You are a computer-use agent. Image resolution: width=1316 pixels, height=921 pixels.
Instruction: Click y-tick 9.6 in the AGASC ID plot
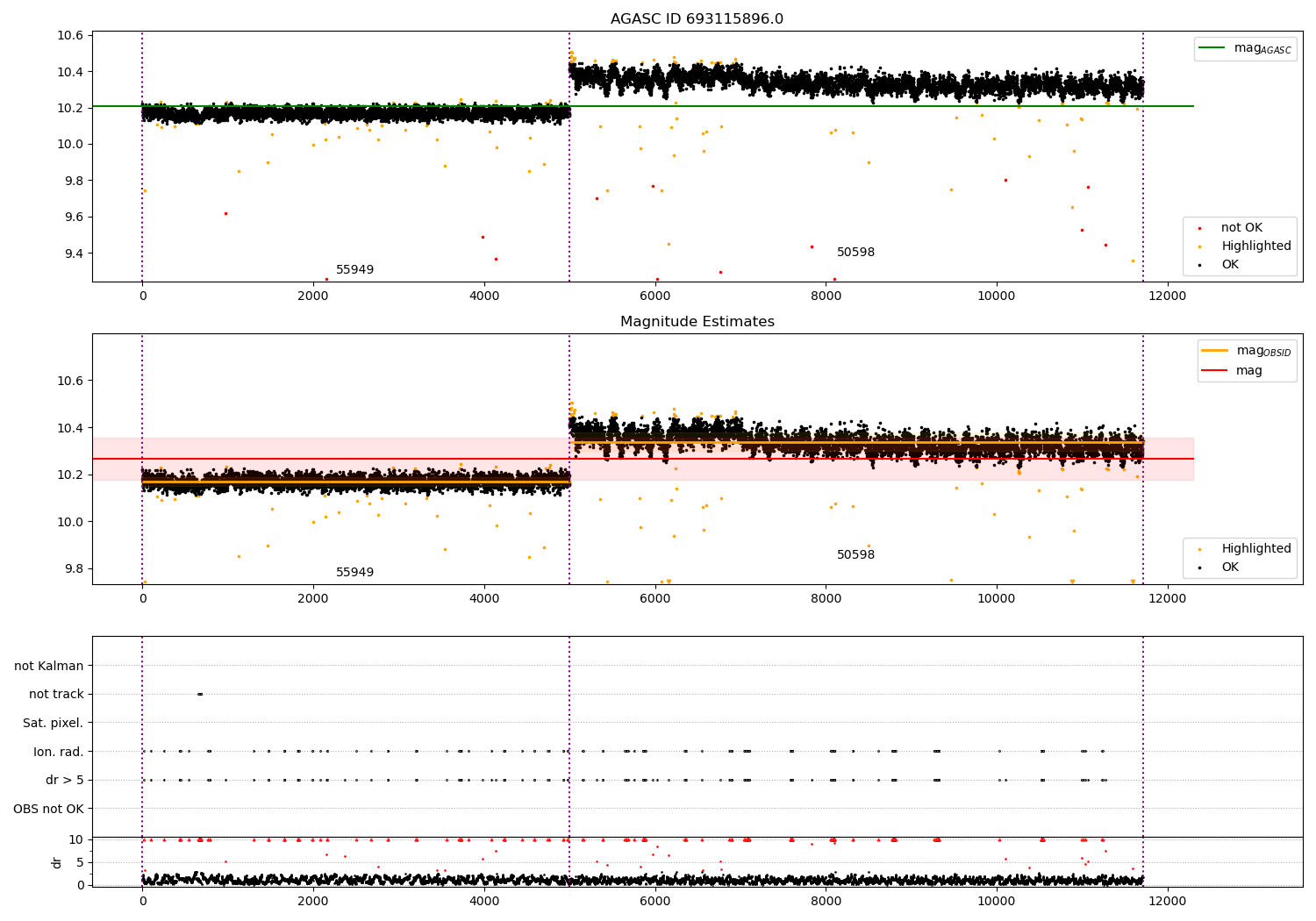pos(73,218)
